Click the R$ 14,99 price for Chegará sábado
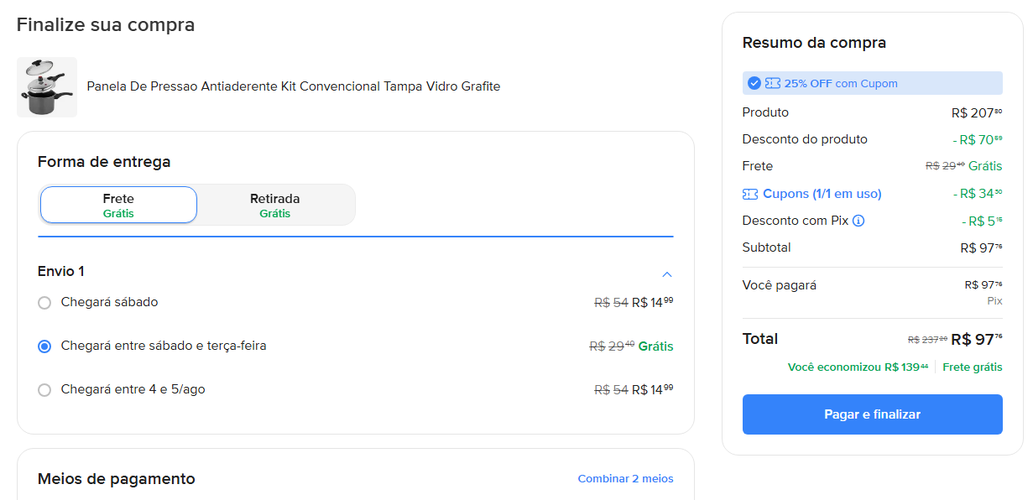 click(652, 302)
